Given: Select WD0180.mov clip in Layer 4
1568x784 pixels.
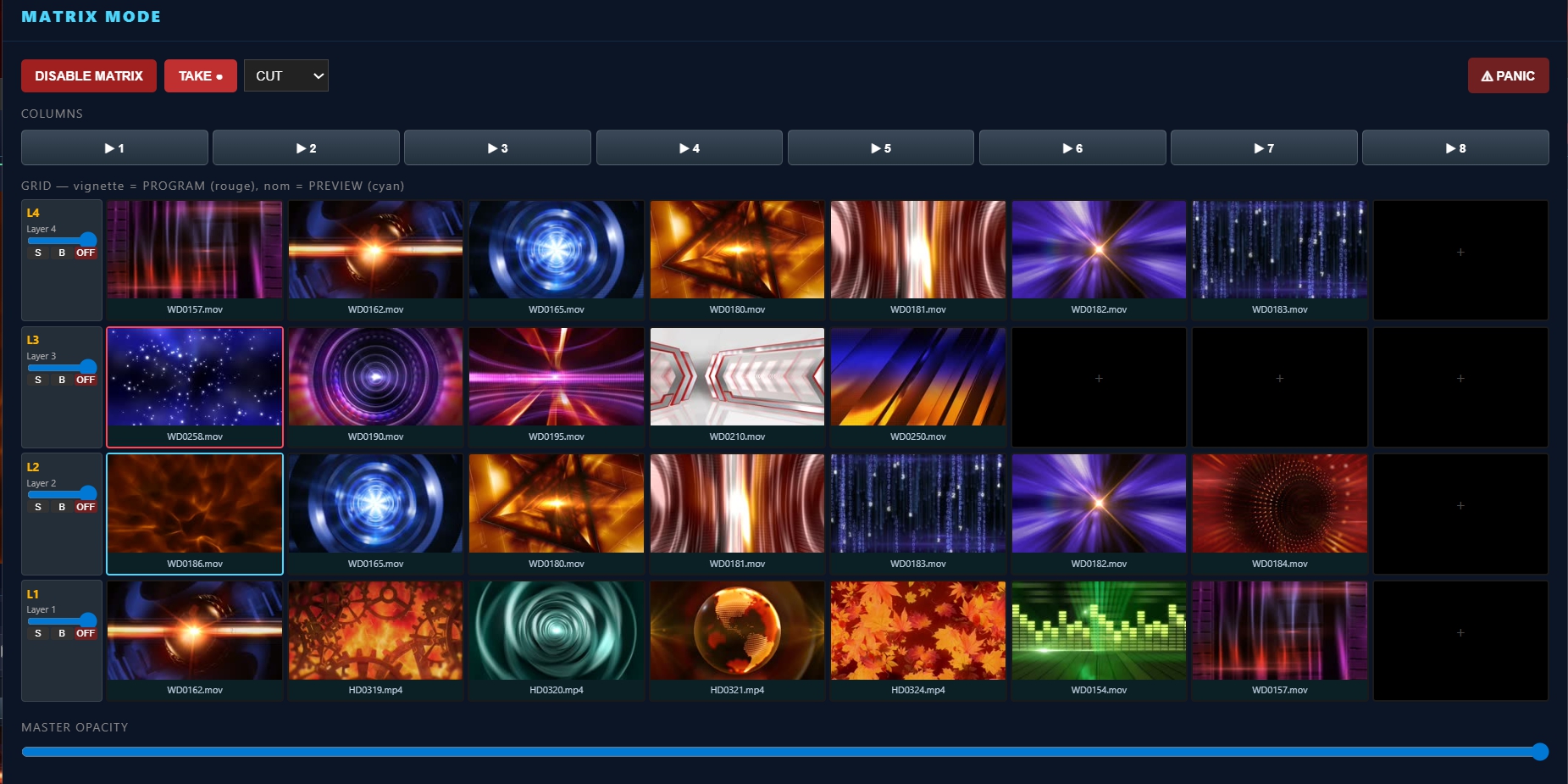Looking at the screenshot, I should point(737,260).
